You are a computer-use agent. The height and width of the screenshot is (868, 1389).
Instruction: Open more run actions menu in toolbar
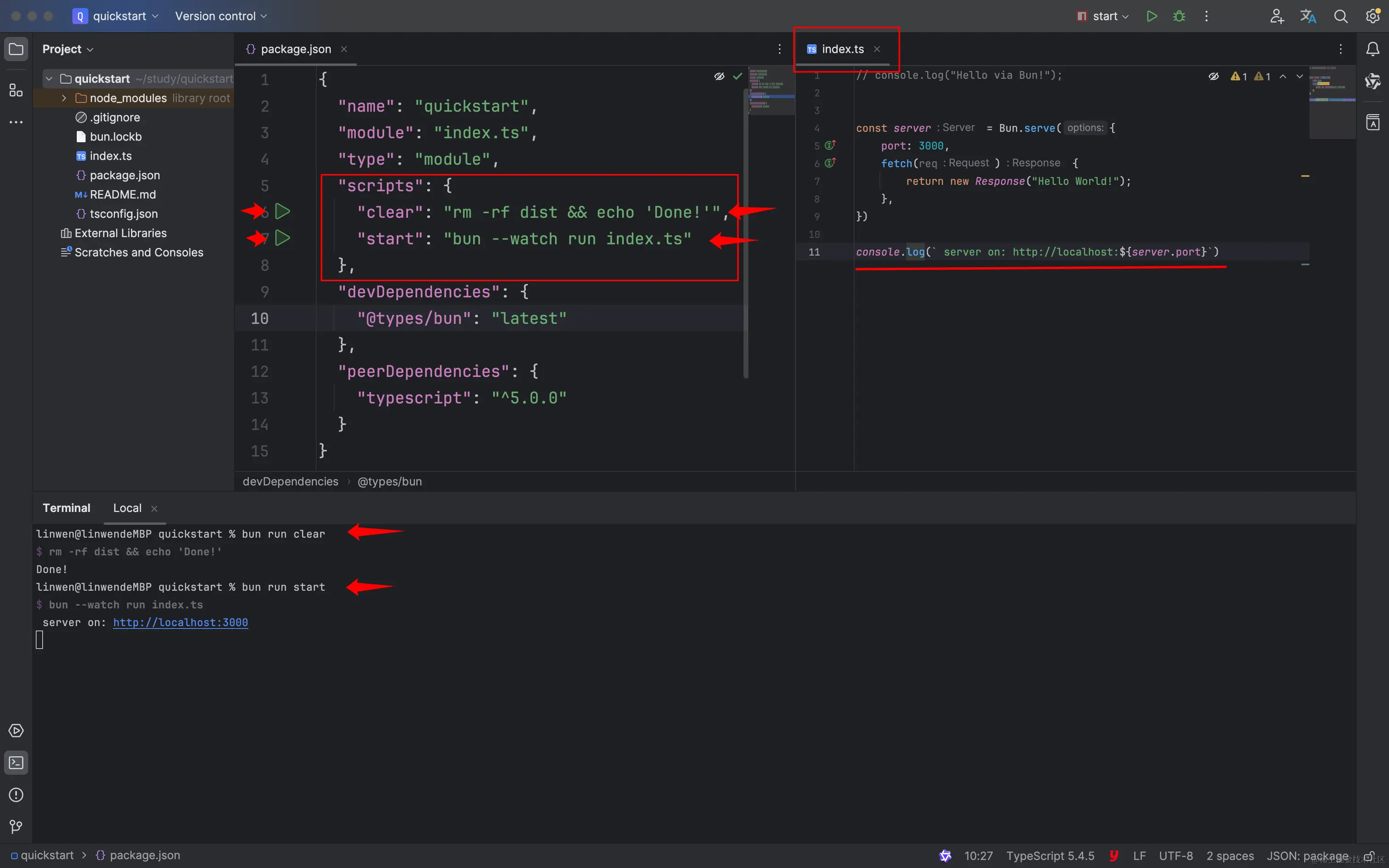point(1206,16)
